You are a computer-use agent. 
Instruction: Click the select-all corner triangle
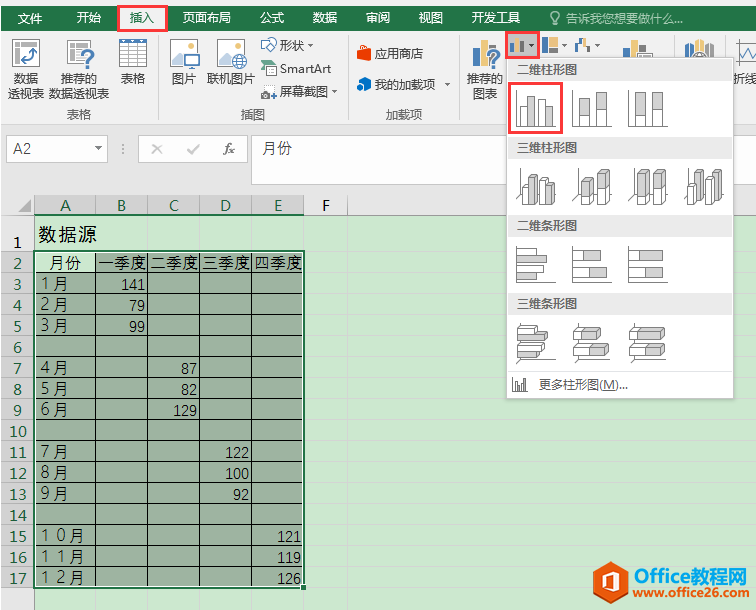[x=25, y=206]
